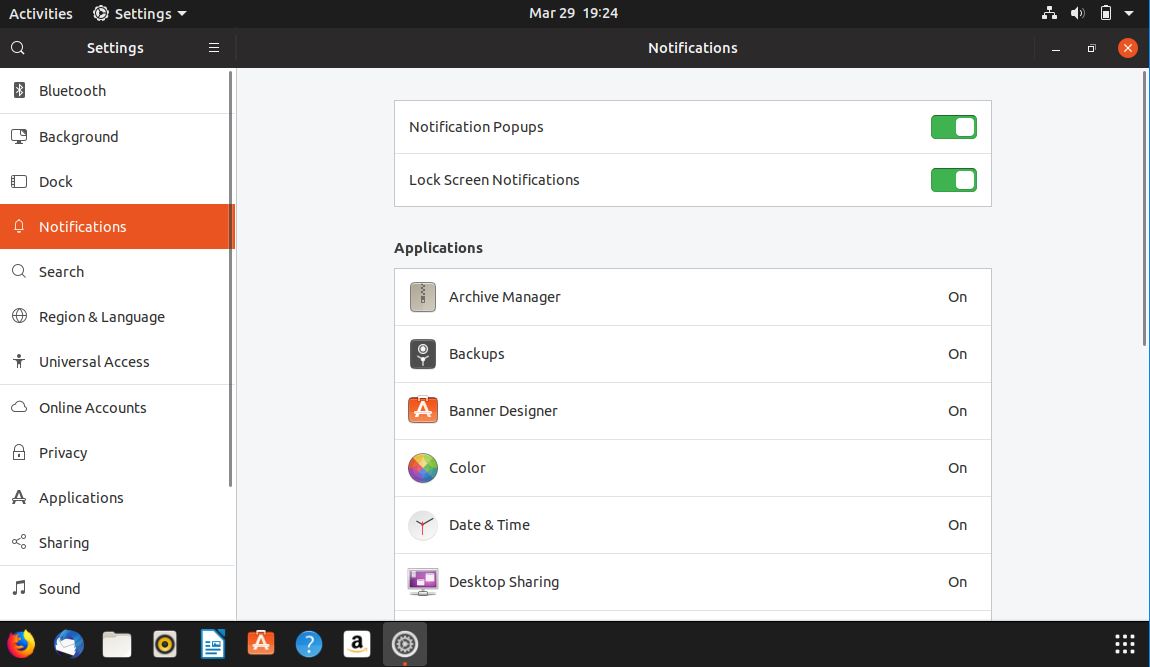Click the Bluetooth icon in the sidebar

point(19,90)
